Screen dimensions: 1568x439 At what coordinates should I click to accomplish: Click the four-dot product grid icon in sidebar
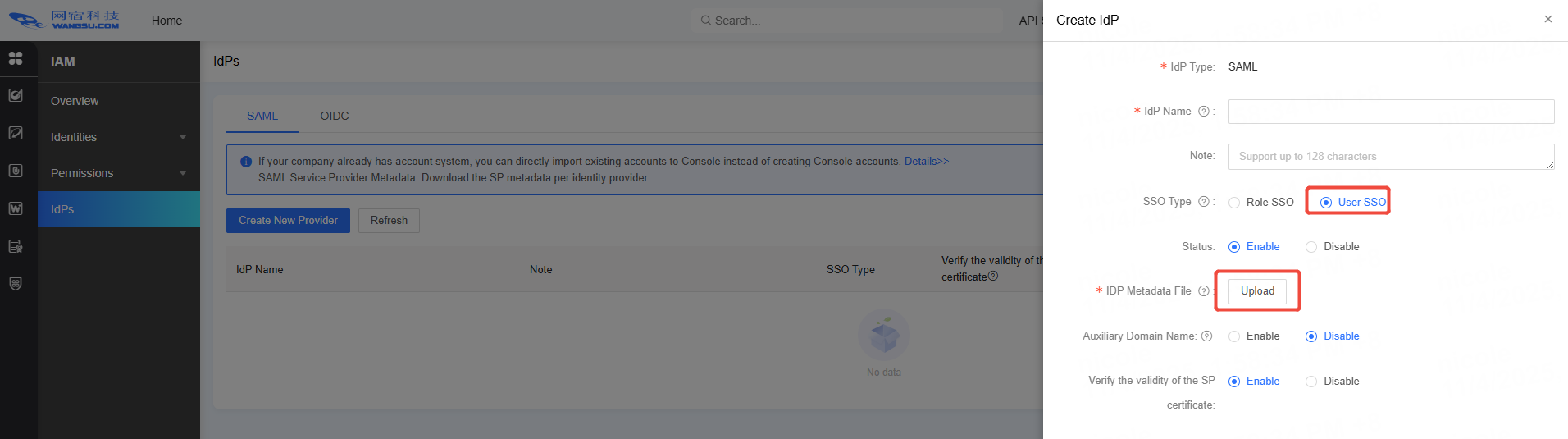(16, 58)
